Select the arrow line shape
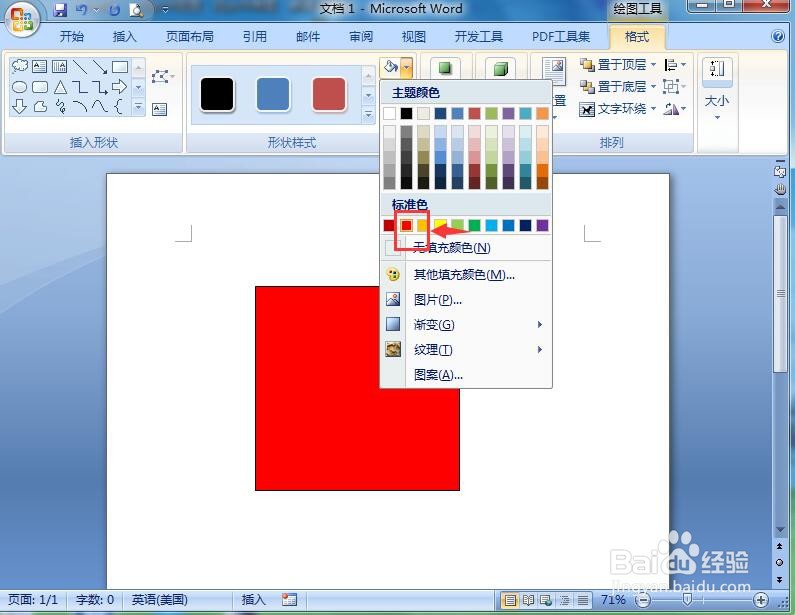Screen dimensions: 795x615 point(99,66)
